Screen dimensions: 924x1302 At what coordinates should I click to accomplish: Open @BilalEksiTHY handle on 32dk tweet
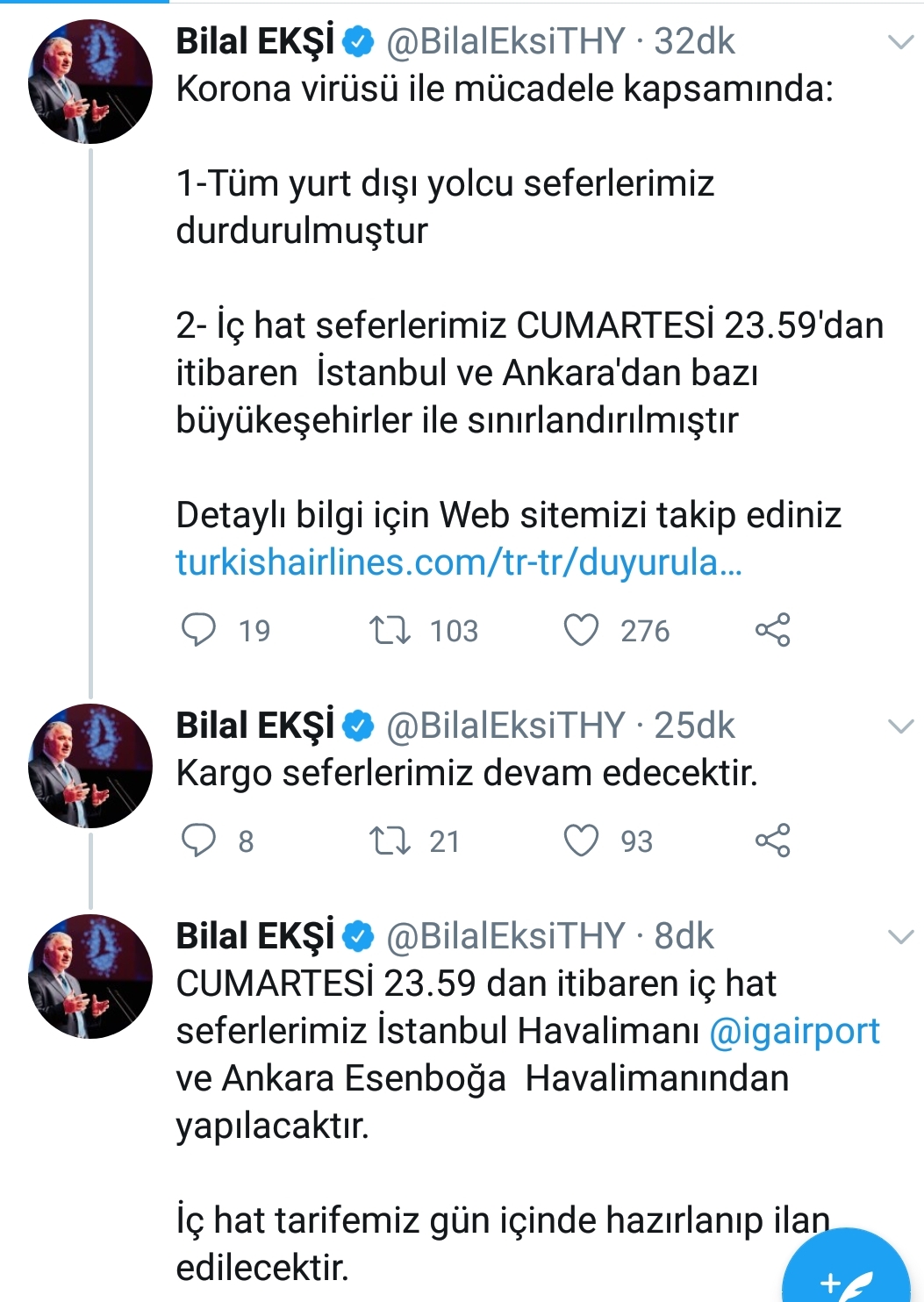click(505, 41)
